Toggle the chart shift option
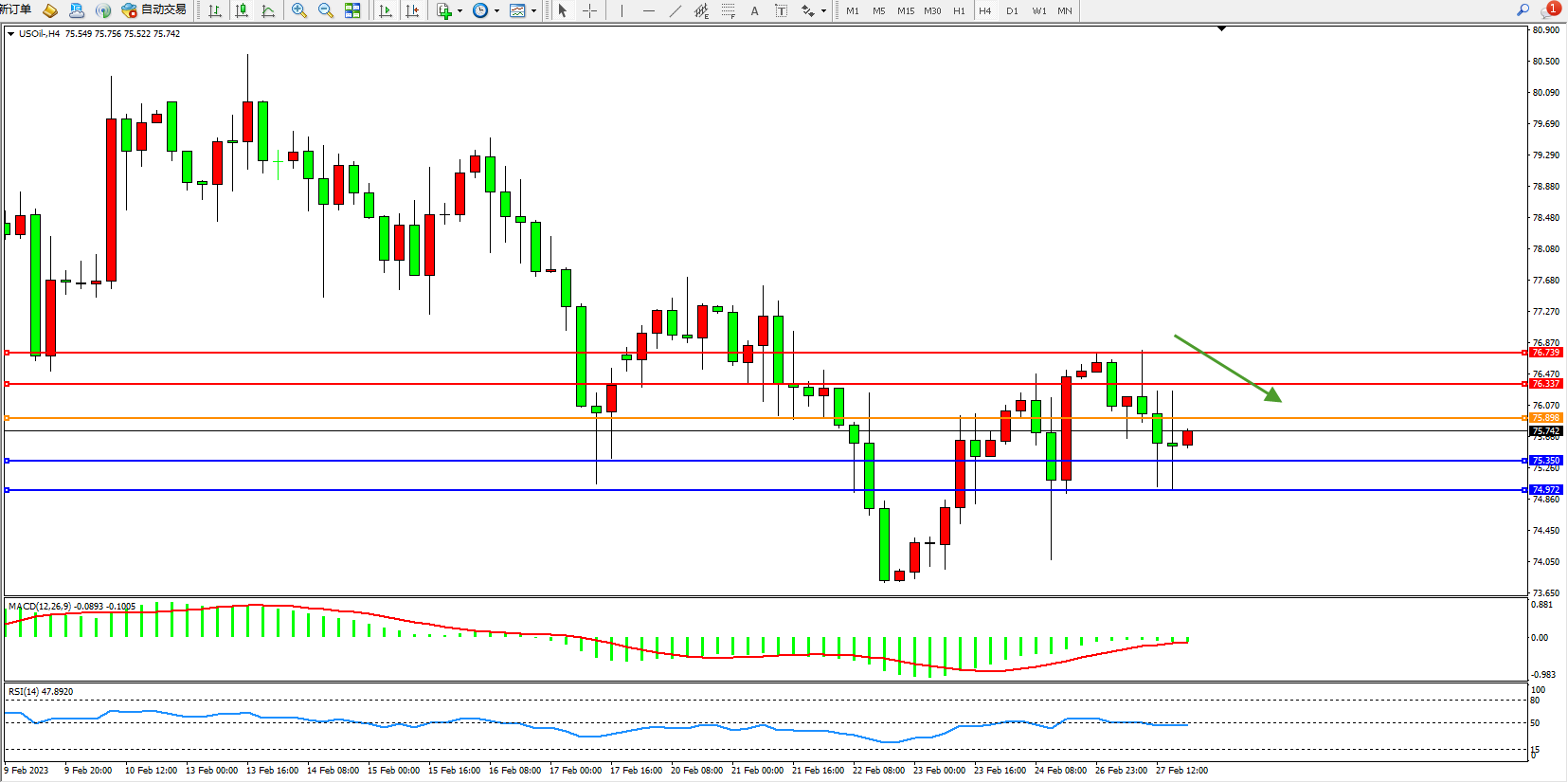Viewport: 1568px width, 783px height. point(412,10)
